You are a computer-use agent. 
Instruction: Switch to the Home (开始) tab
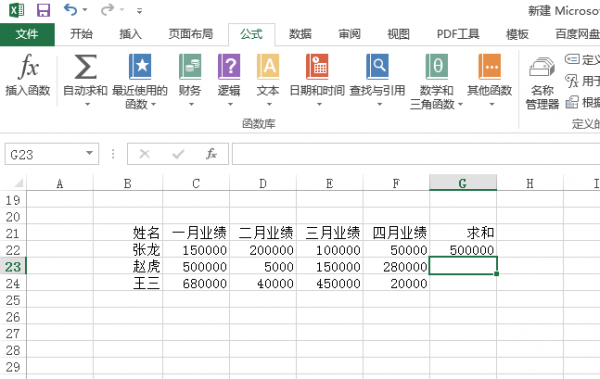click(81, 34)
